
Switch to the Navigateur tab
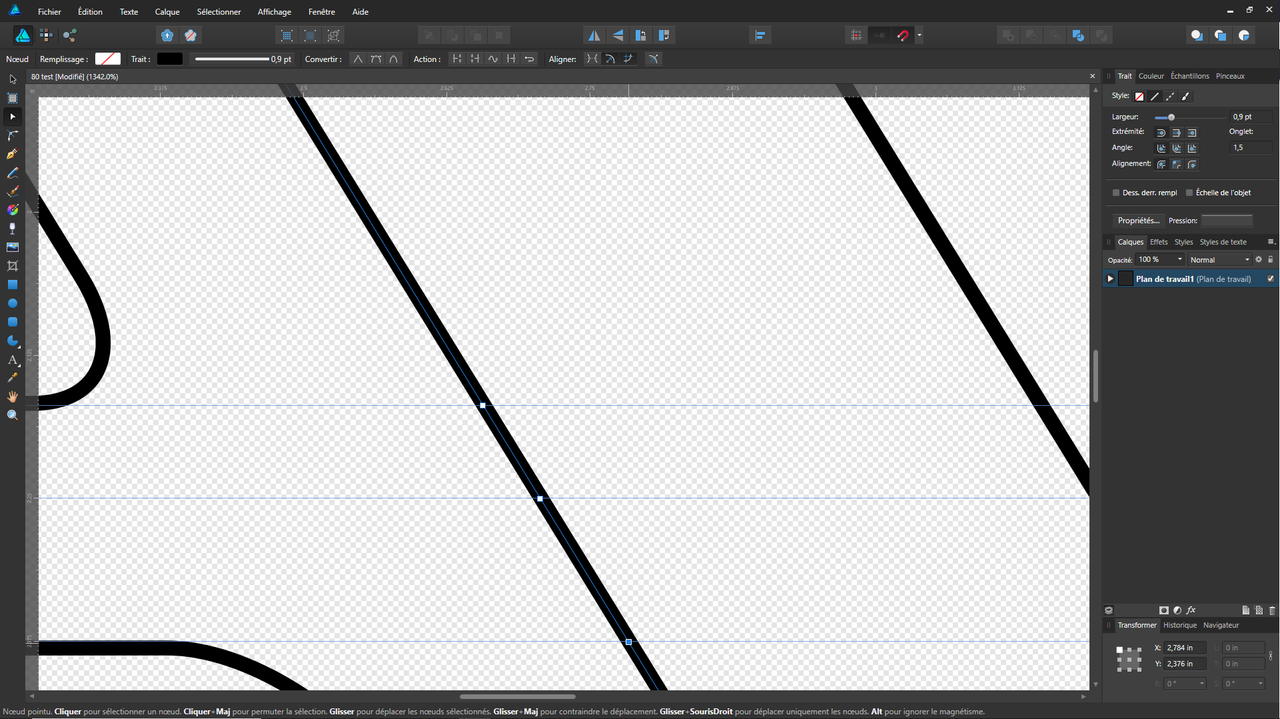(x=1221, y=625)
